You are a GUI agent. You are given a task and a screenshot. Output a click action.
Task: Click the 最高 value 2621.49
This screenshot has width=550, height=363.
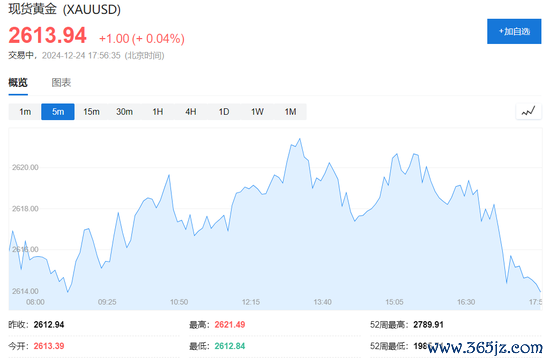(x=230, y=325)
